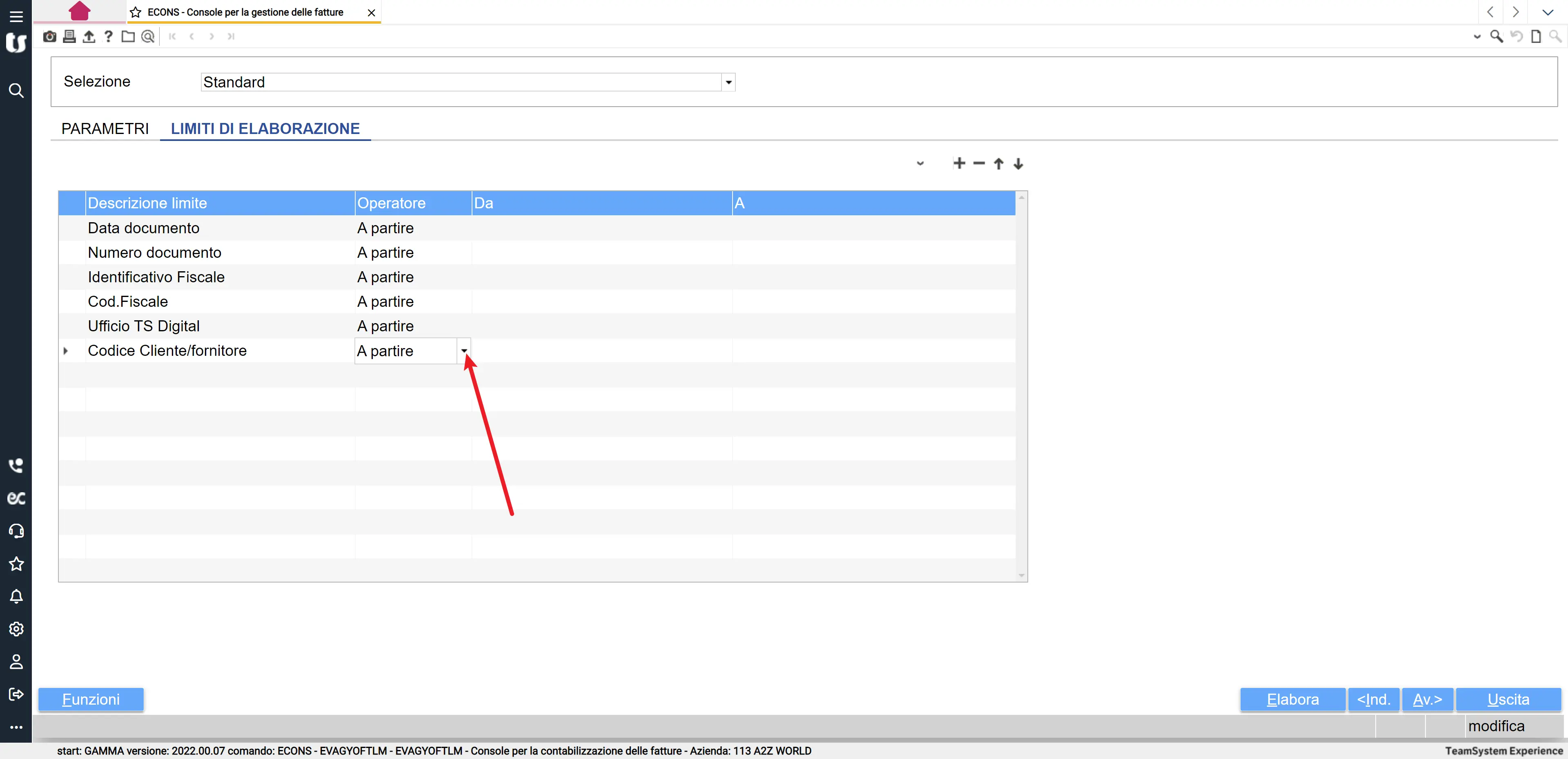Click the plus icon to add row

pos(959,163)
